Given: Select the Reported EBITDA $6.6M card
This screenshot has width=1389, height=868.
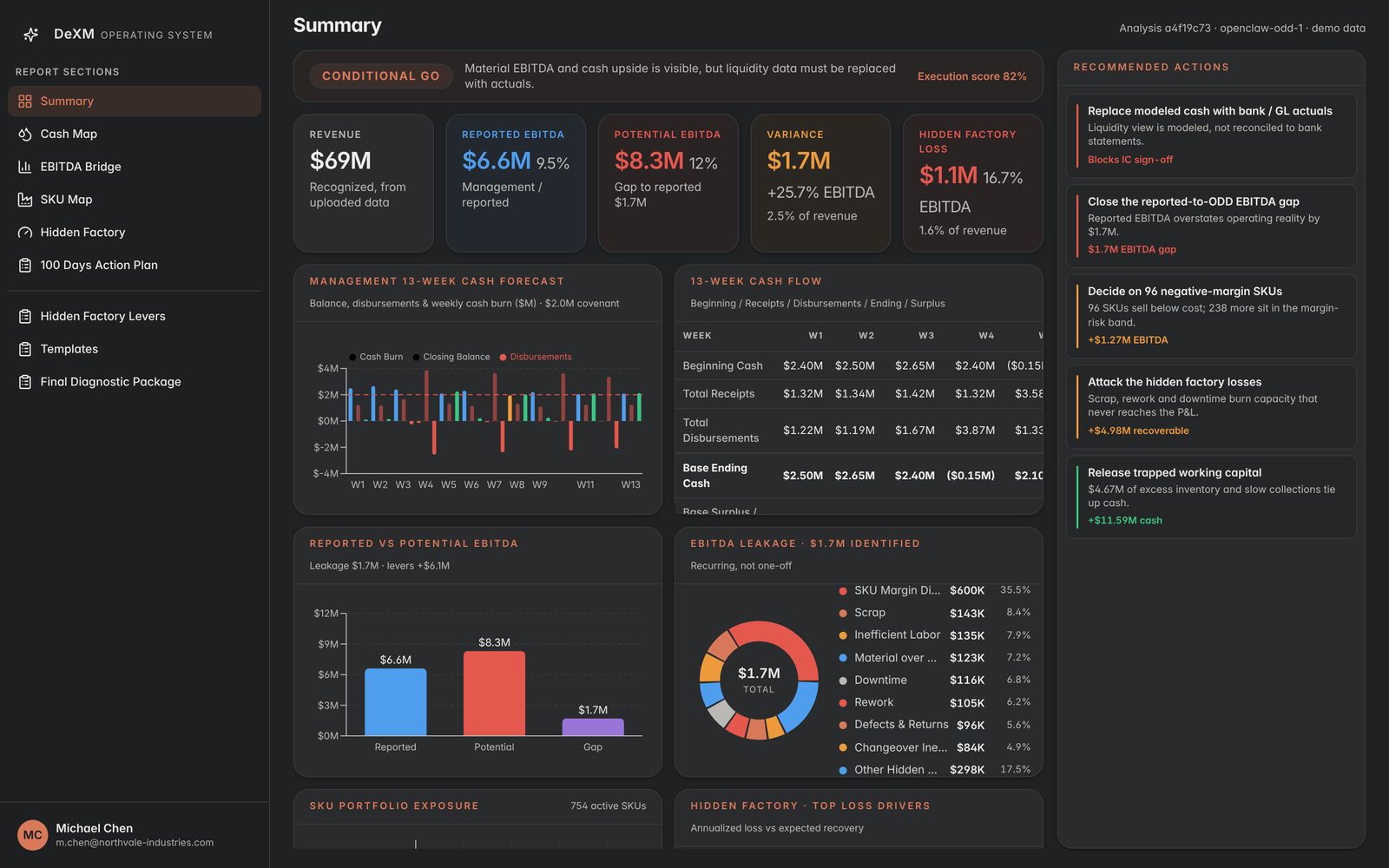Looking at the screenshot, I should tap(516, 183).
